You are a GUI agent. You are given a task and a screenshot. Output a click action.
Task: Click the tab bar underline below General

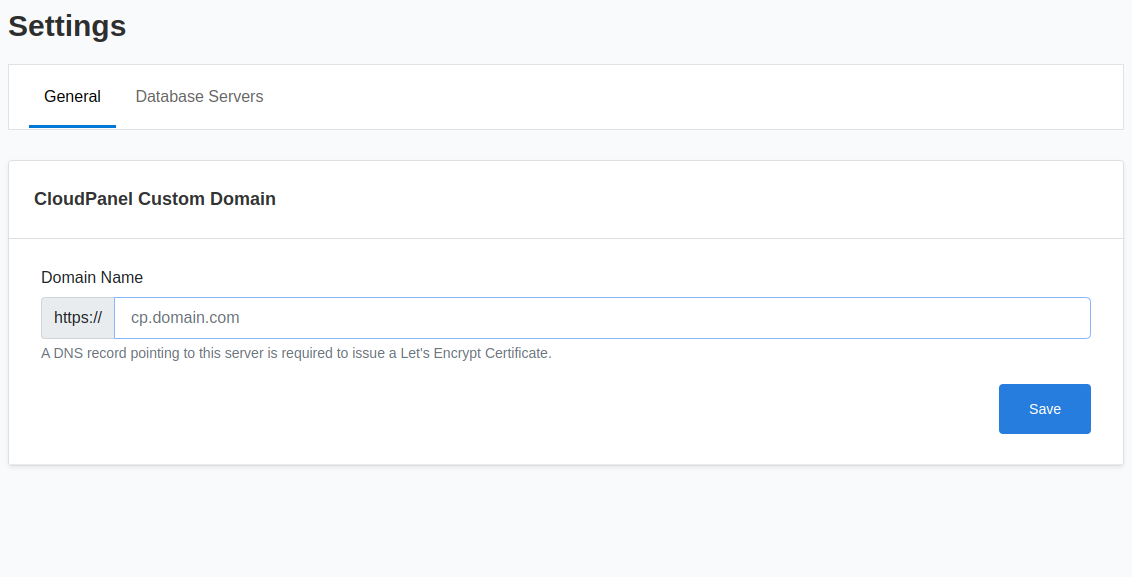tap(72, 125)
